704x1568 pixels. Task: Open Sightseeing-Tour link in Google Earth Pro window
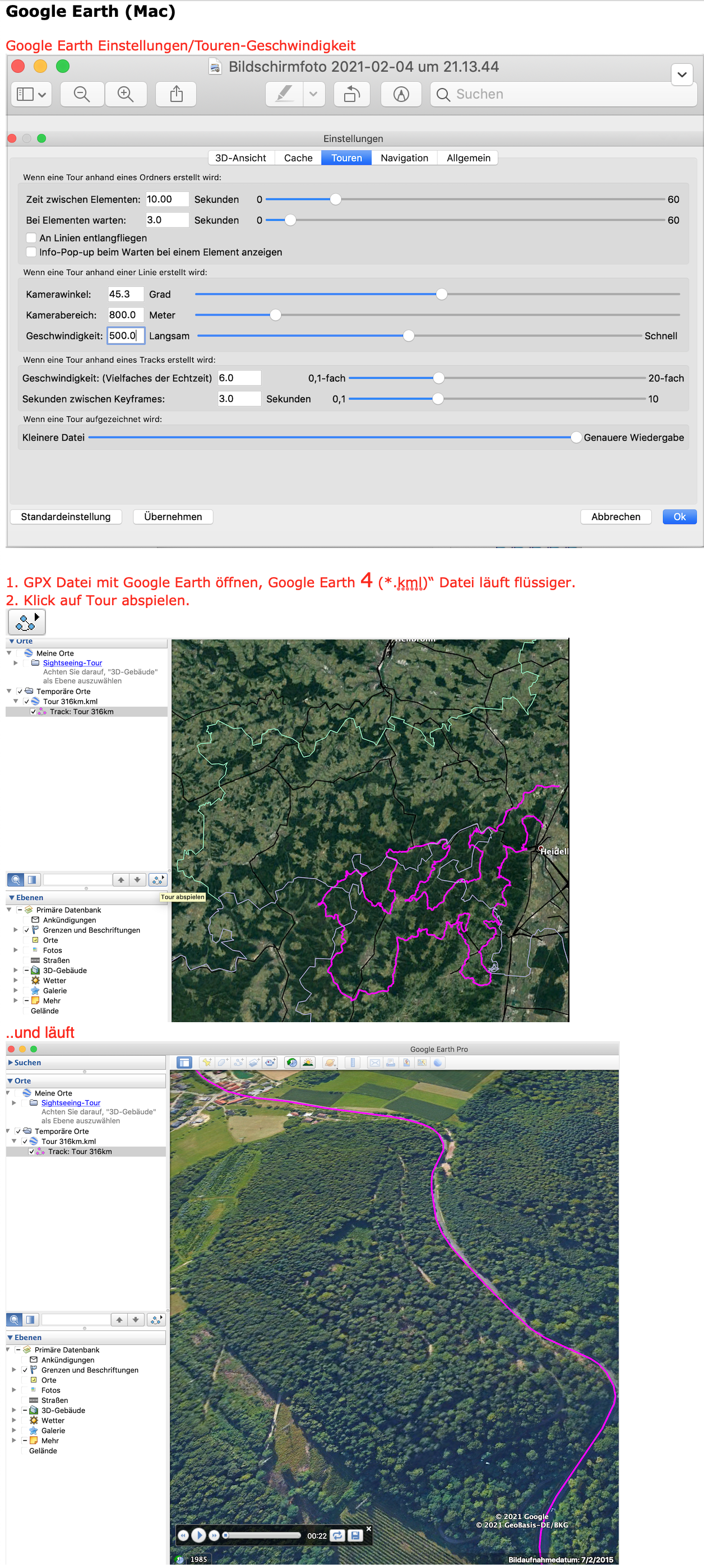tap(71, 1102)
